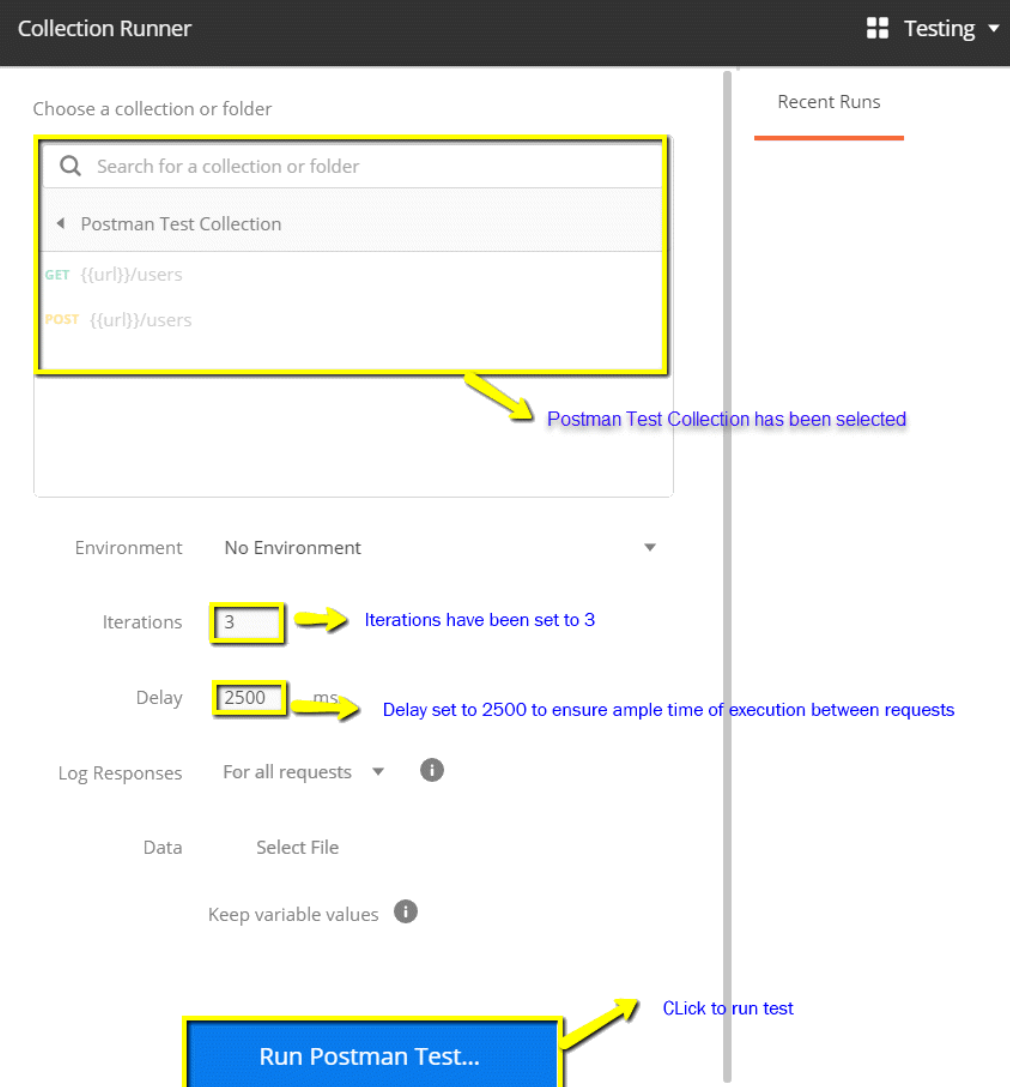Viewport: 1010px width, 1087px height.
Task: Click the search magnifier icon
Action: click(x=70, y=166)
